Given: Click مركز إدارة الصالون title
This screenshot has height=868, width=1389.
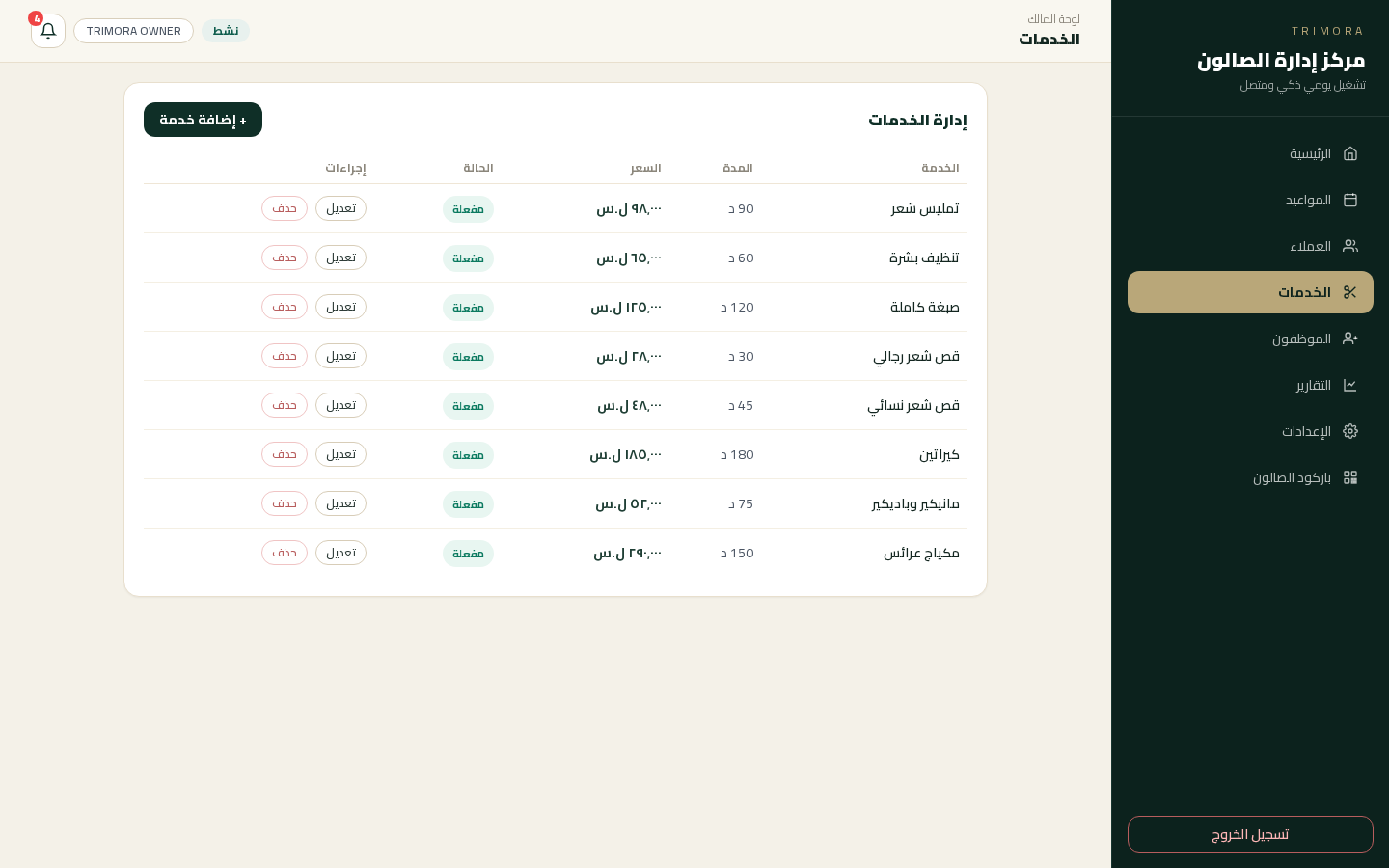Looking at the screenshot, I should (x=1281, y=60).
